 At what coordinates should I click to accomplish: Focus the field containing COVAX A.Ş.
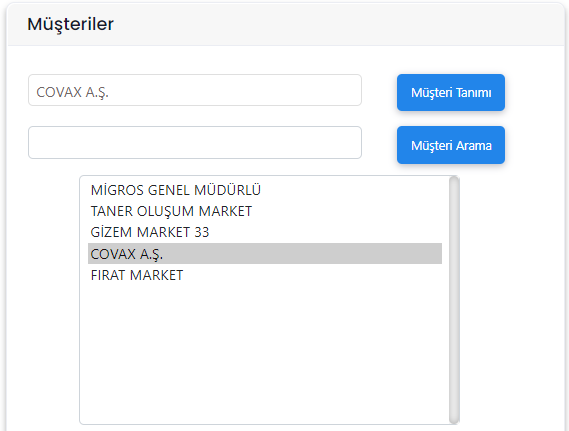point(195,90)
